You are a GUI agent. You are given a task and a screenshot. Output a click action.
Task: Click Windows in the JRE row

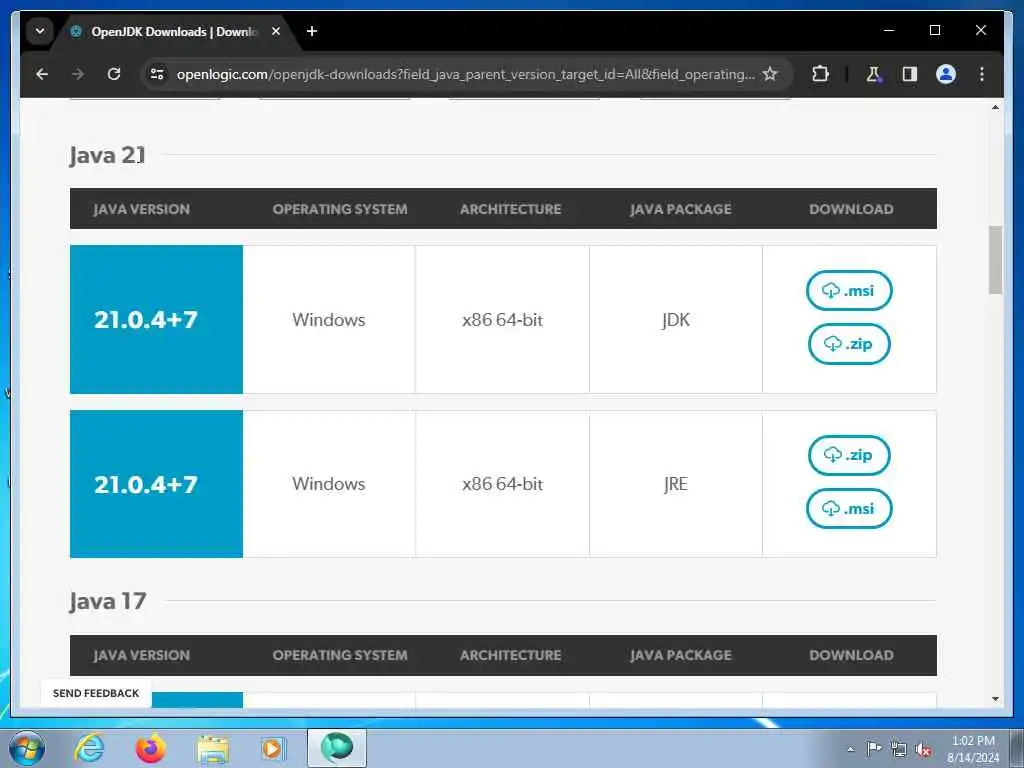[328, 484]
